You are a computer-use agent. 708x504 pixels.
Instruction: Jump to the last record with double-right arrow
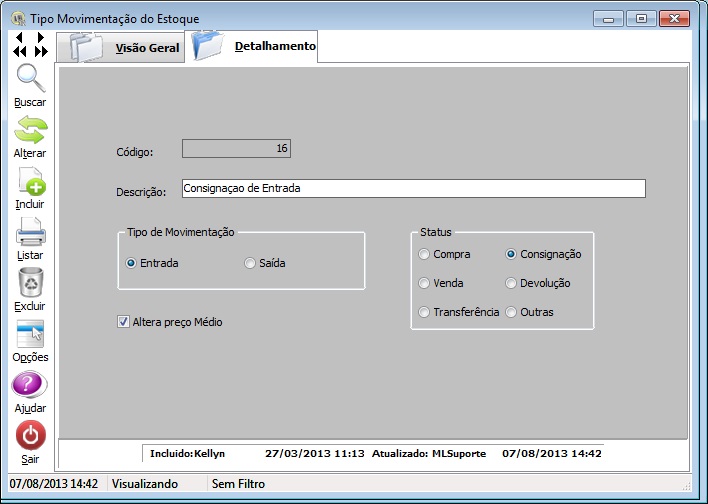point(41,51)
